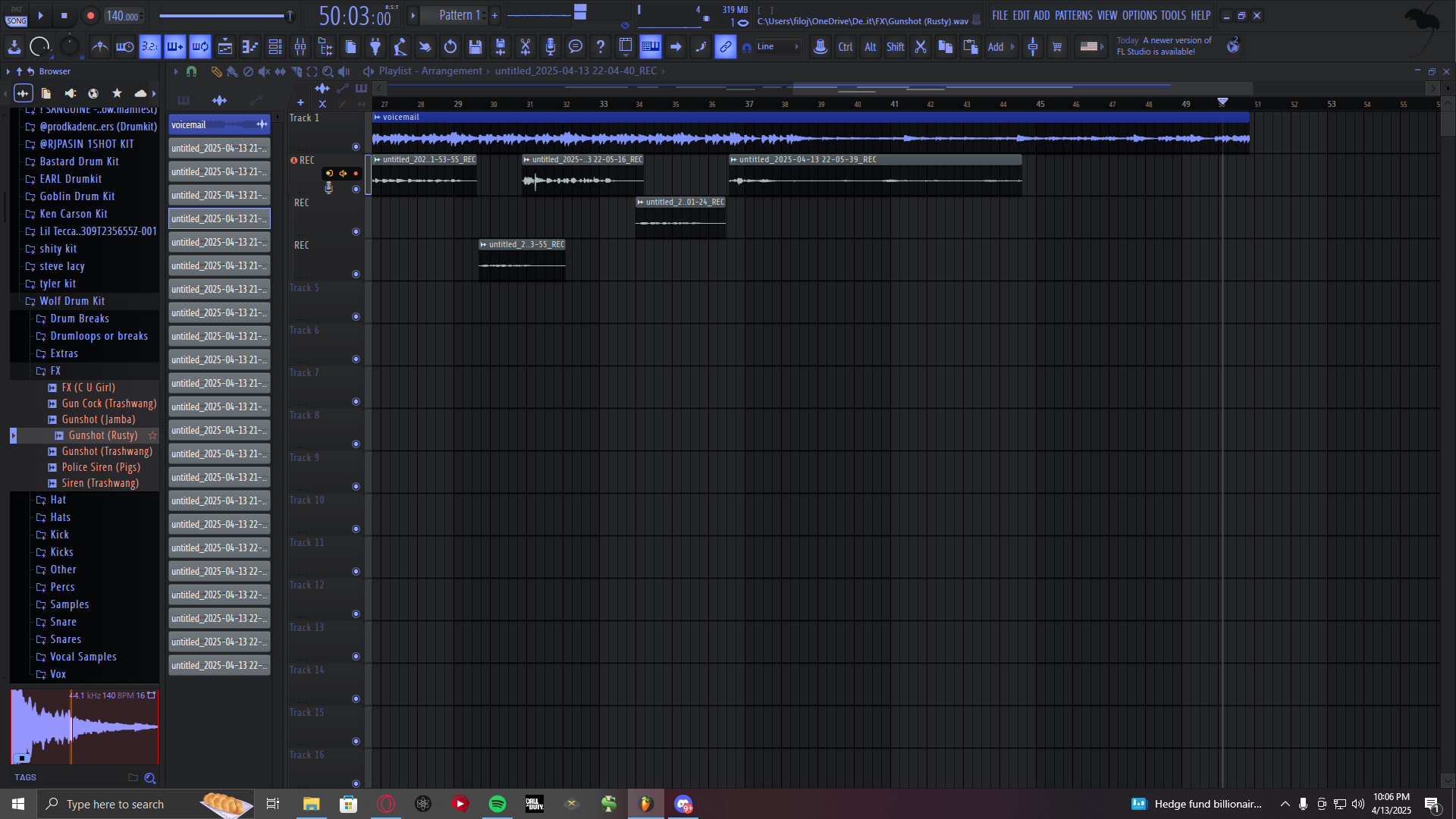Select Gunshot (Jamba) sample in browser

(99, 419)
